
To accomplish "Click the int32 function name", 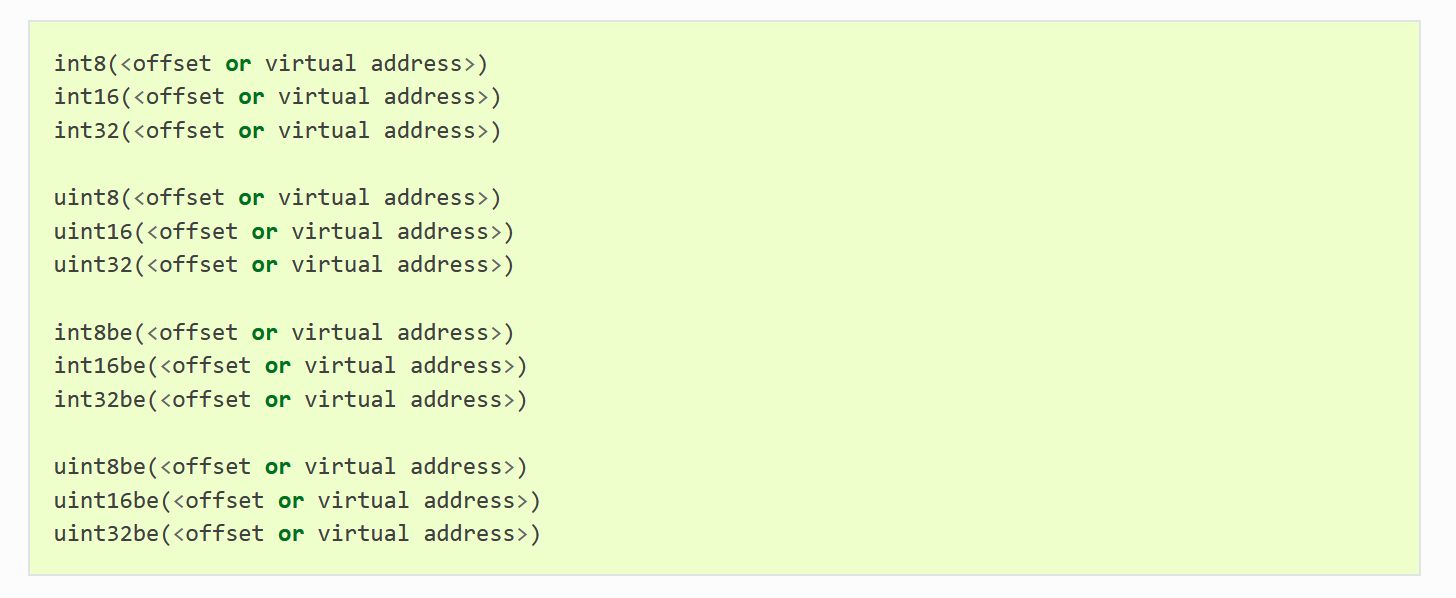I will [87, 131].
